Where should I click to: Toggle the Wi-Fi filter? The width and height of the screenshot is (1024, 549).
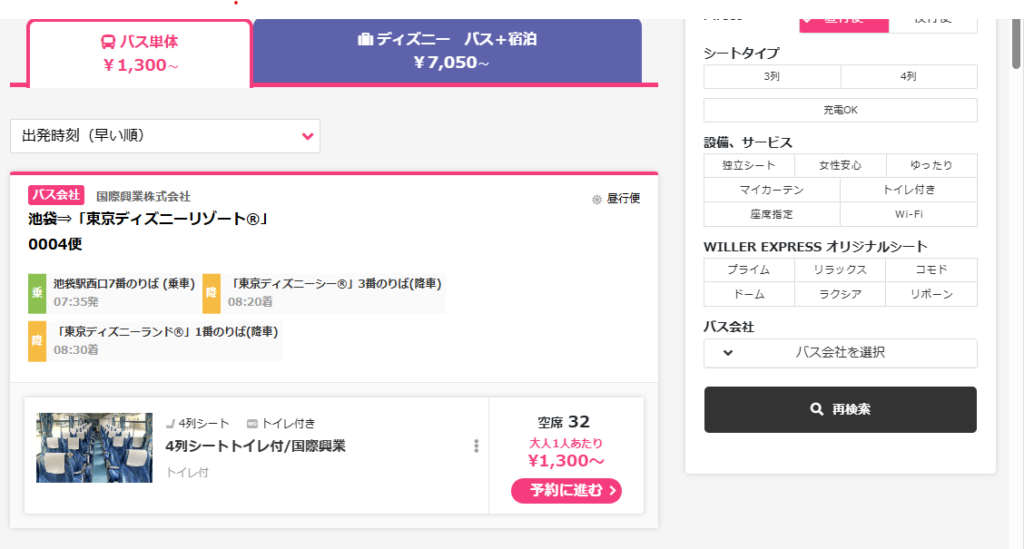point(908,214)
